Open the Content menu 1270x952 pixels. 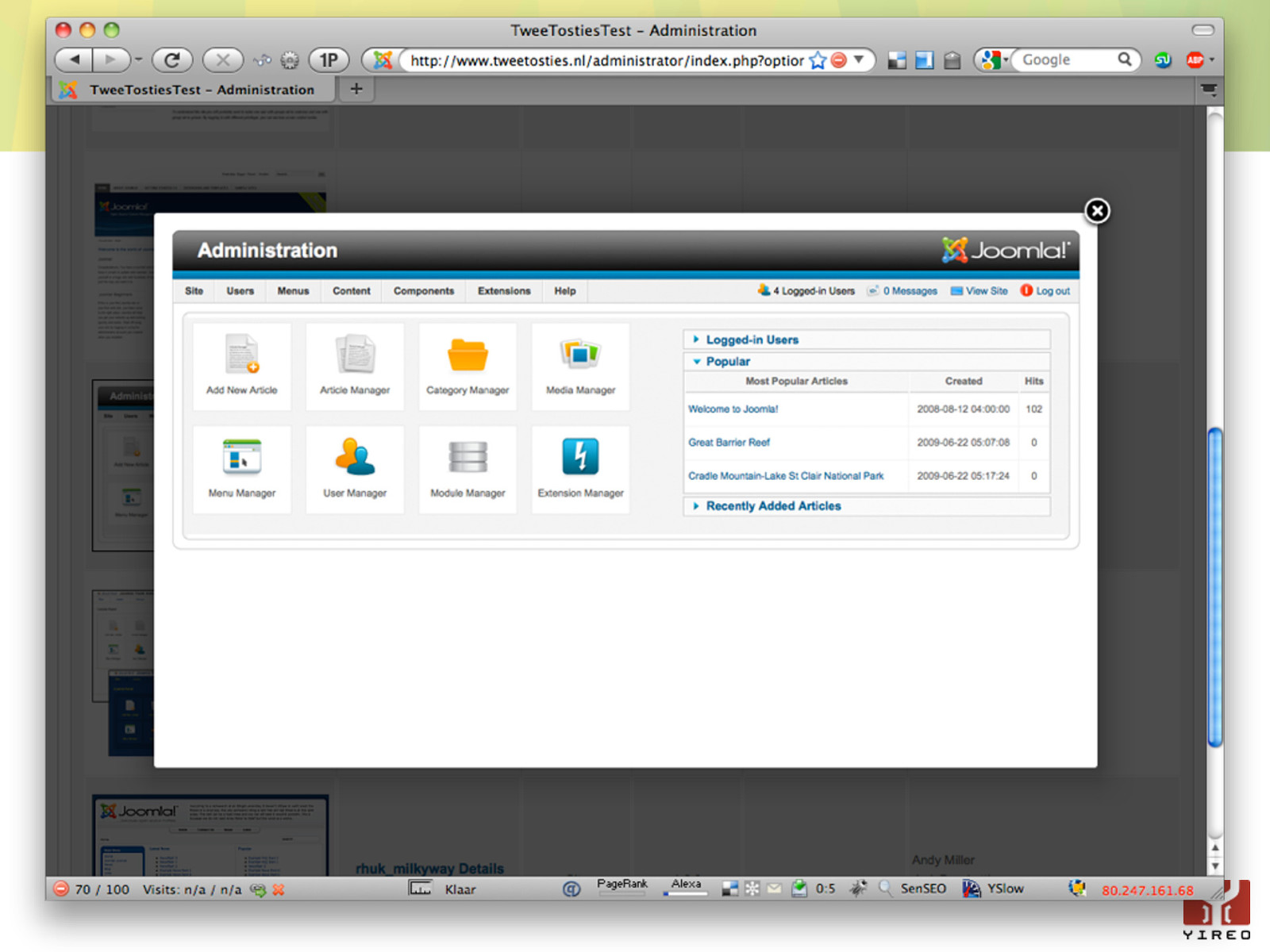pos(351,291)
